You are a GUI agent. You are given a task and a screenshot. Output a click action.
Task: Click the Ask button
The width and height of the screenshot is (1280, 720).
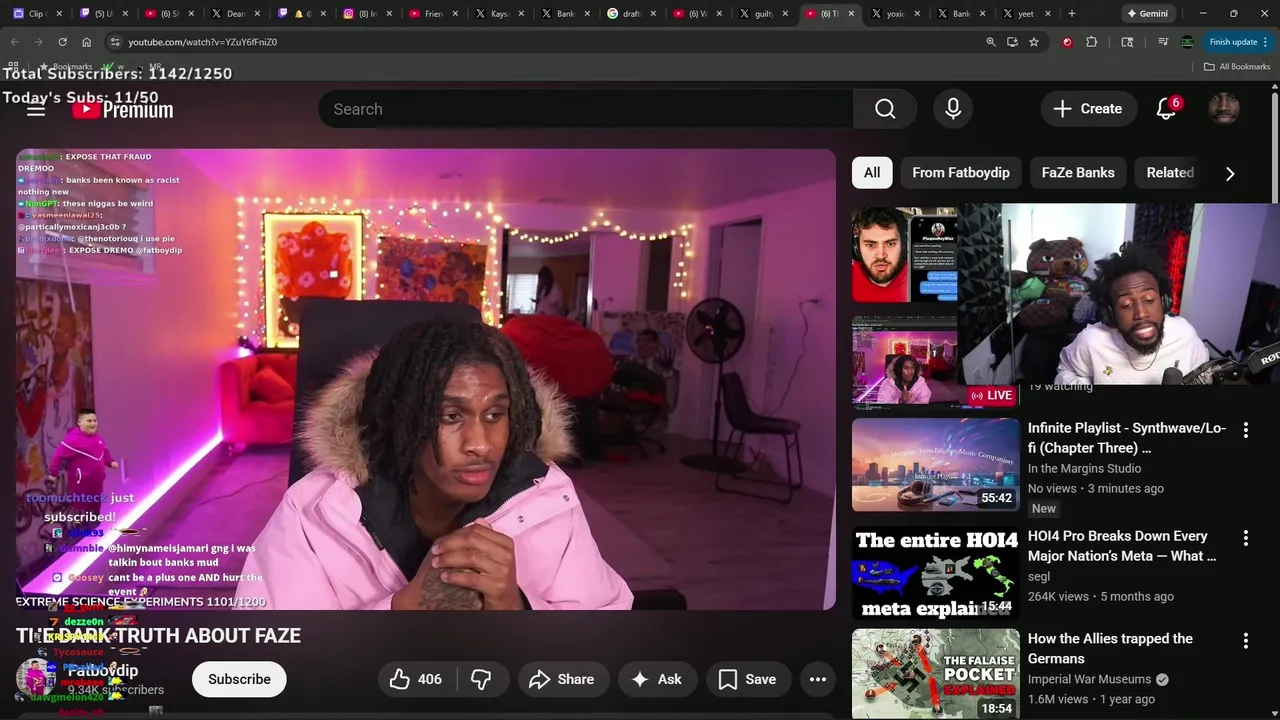(656, 679)
